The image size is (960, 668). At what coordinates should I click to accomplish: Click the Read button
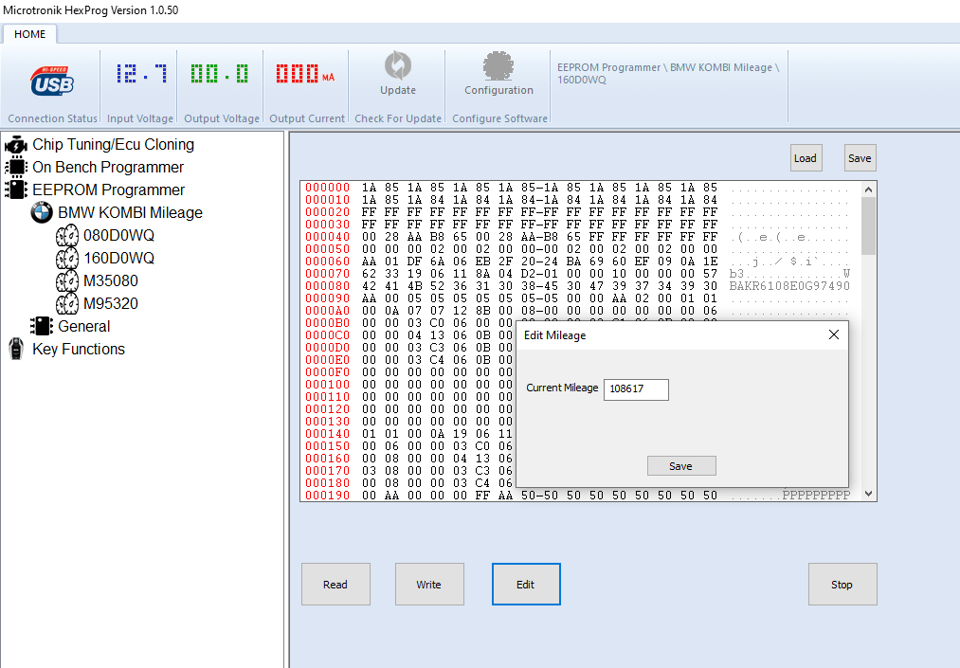[x=336, y=584]
